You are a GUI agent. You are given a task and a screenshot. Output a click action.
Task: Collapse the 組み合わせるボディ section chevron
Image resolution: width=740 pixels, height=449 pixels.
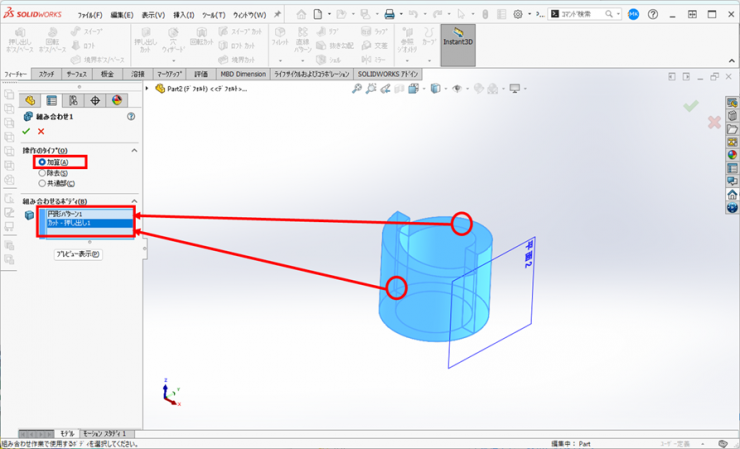click(x=135, y=201)
